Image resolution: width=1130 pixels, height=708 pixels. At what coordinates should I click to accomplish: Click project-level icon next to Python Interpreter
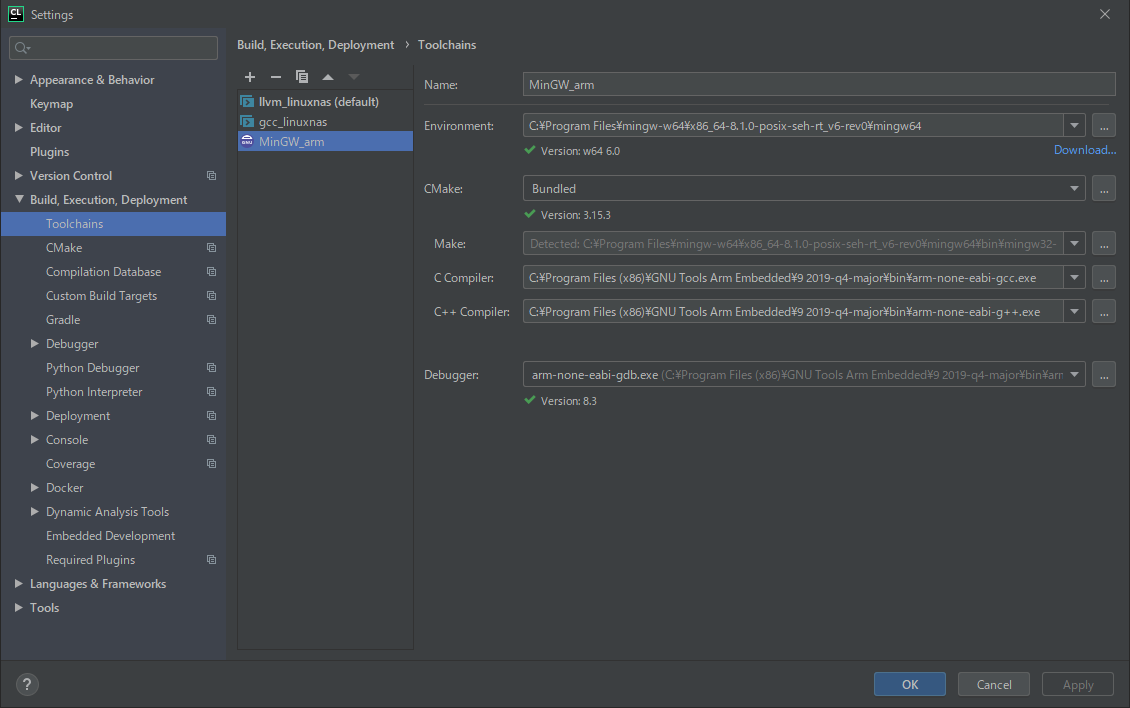click(211, 391)
